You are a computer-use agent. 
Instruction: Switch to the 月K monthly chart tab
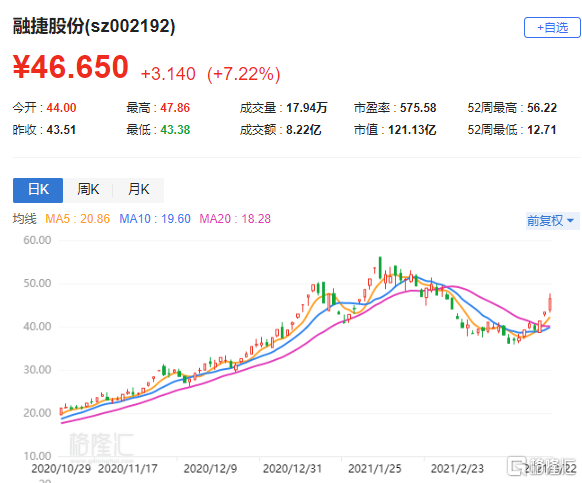pos(138,190)
